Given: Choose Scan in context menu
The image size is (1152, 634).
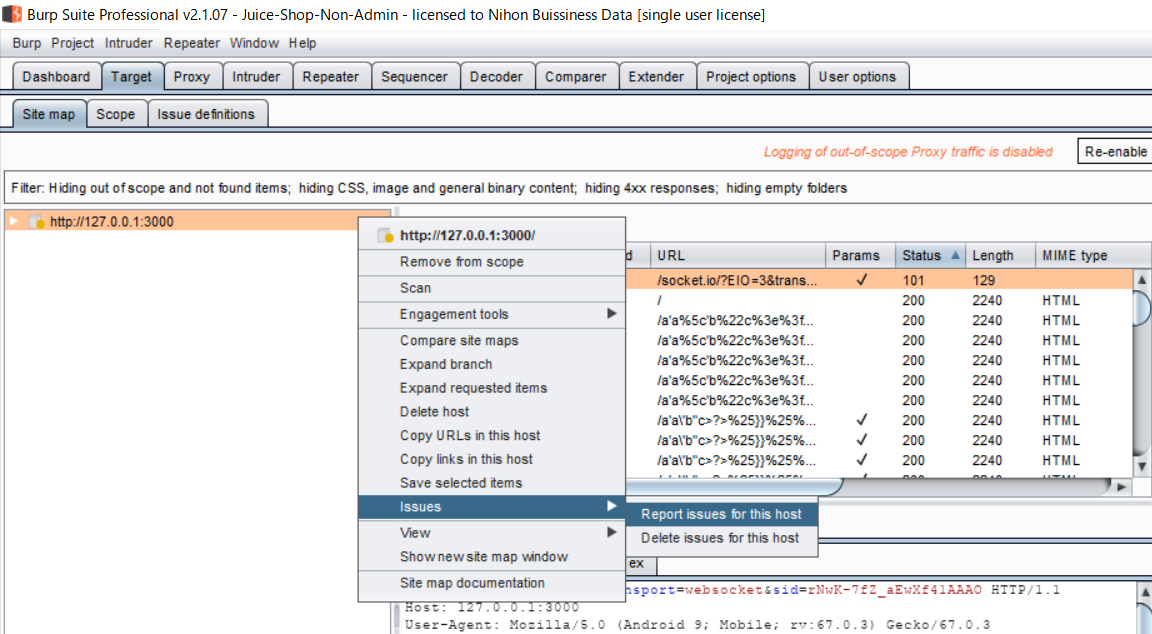Looking at the screenshot, I should [492, 288].
